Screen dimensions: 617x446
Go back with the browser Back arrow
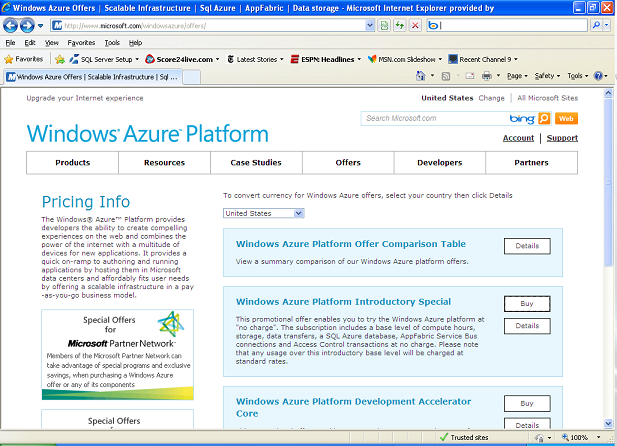pyautogui.click(x=10, y=26)
